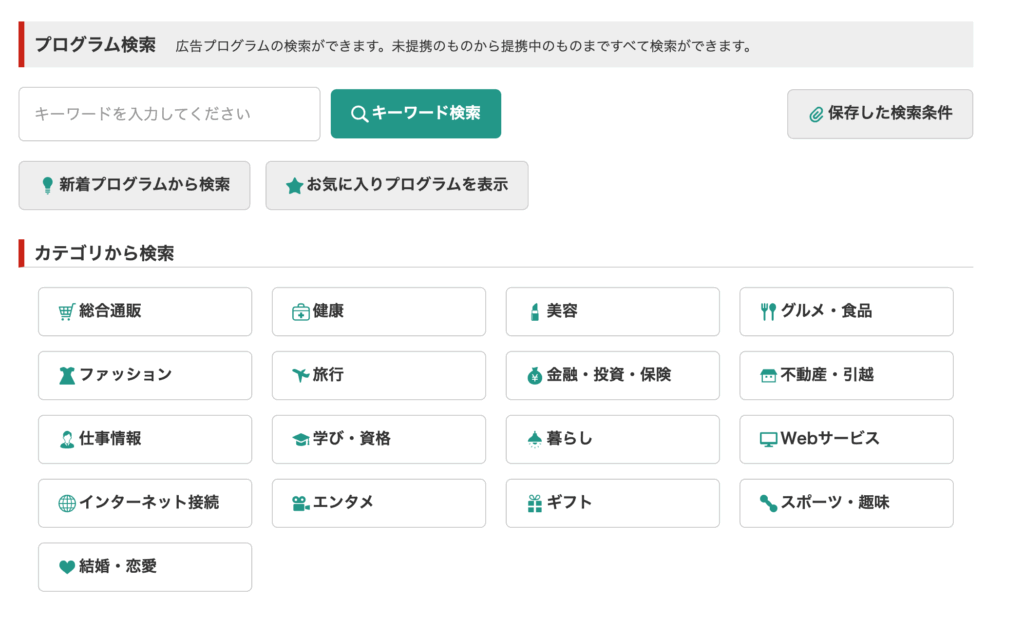Focus the keyword search input field
Viewport: 1024px width, 620px height.
[169, 114]
